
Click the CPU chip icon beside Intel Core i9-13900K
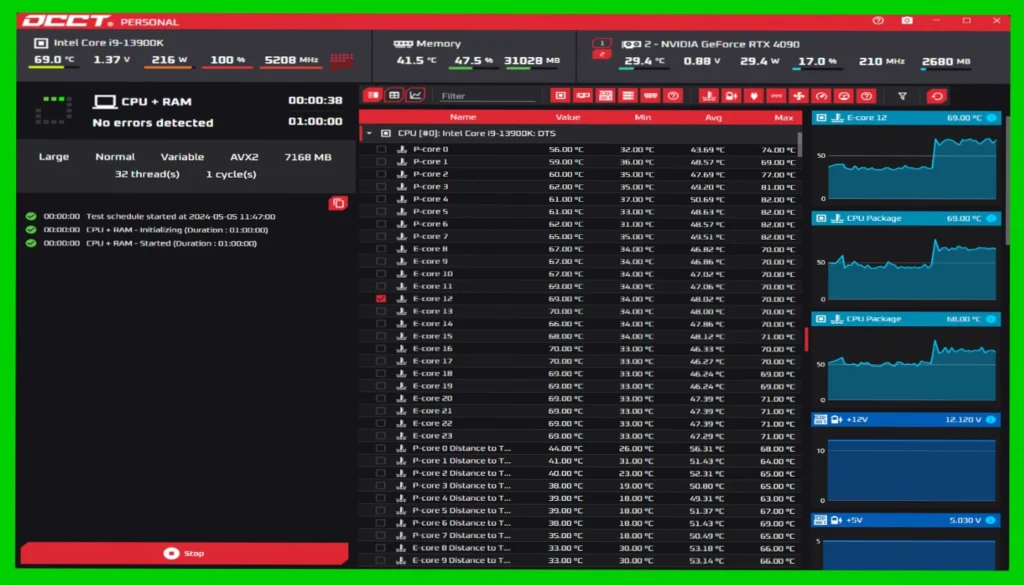[40, 43]
